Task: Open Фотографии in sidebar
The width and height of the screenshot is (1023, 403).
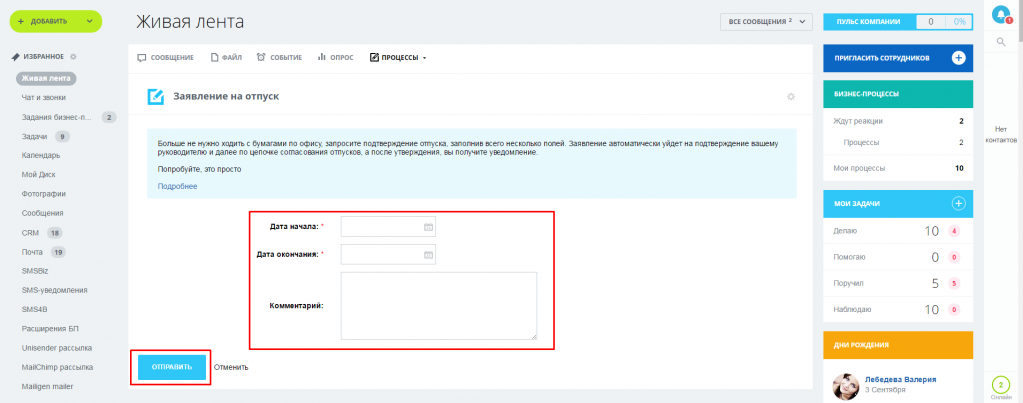Action: [x=44, y=194]
